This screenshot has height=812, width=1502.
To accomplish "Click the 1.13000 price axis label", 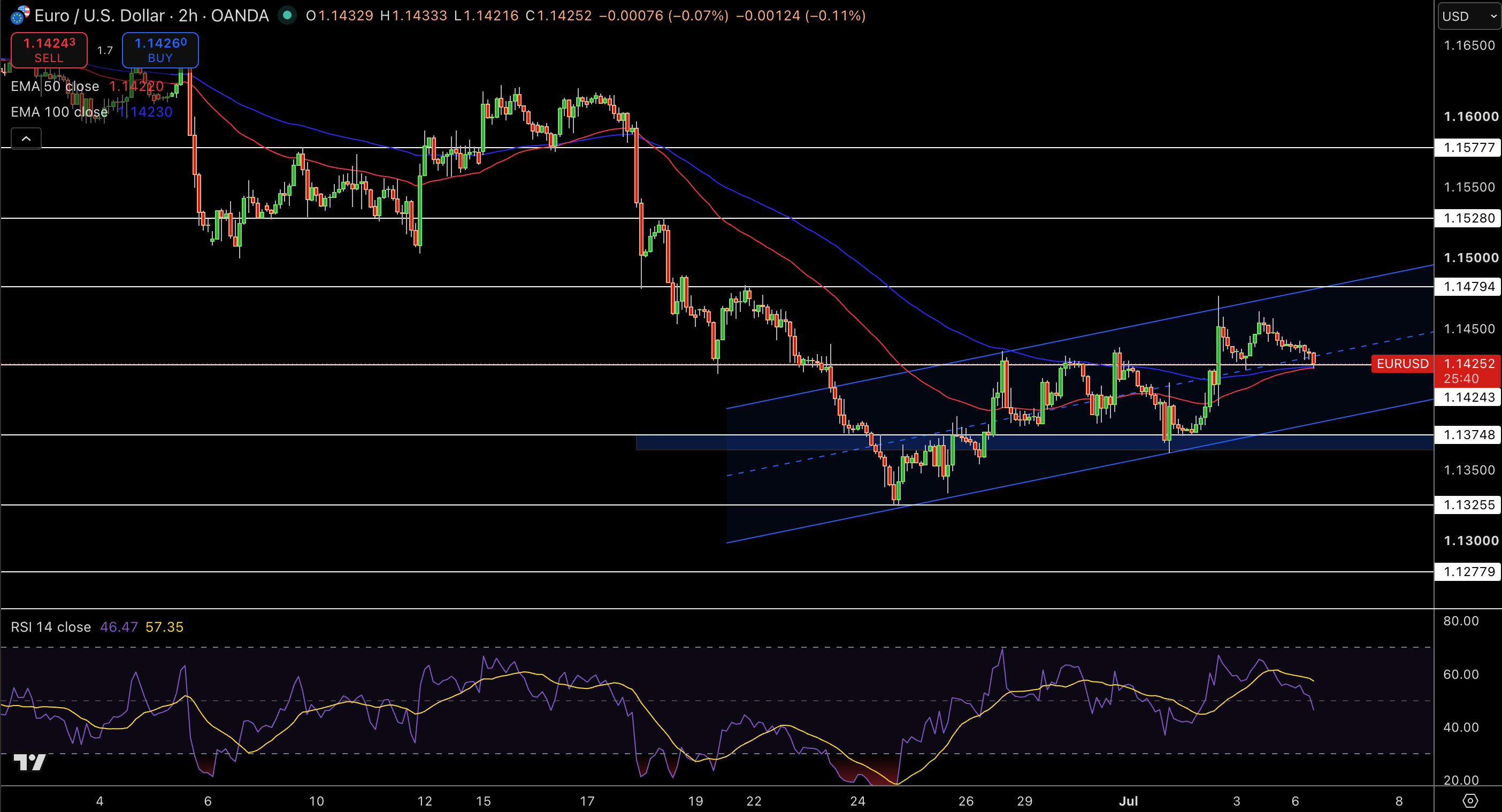I will point(1470,540).
